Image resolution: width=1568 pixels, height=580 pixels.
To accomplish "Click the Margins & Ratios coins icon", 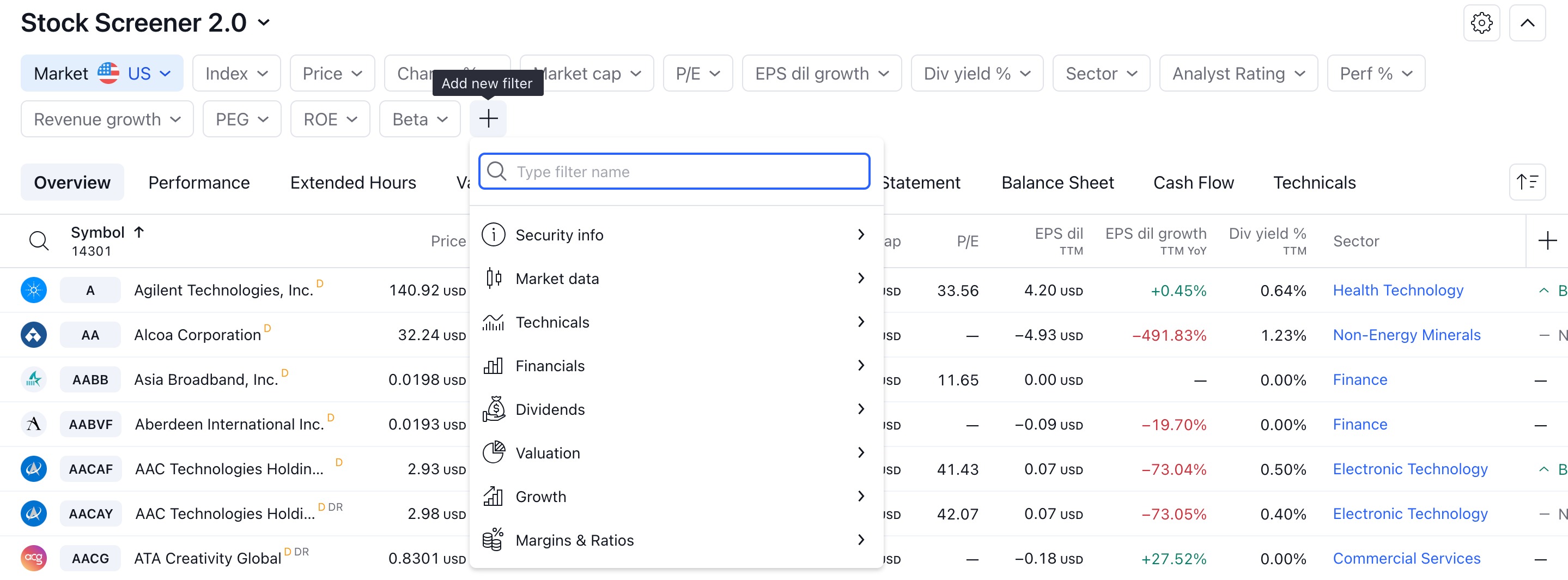I will coord(493,540).
